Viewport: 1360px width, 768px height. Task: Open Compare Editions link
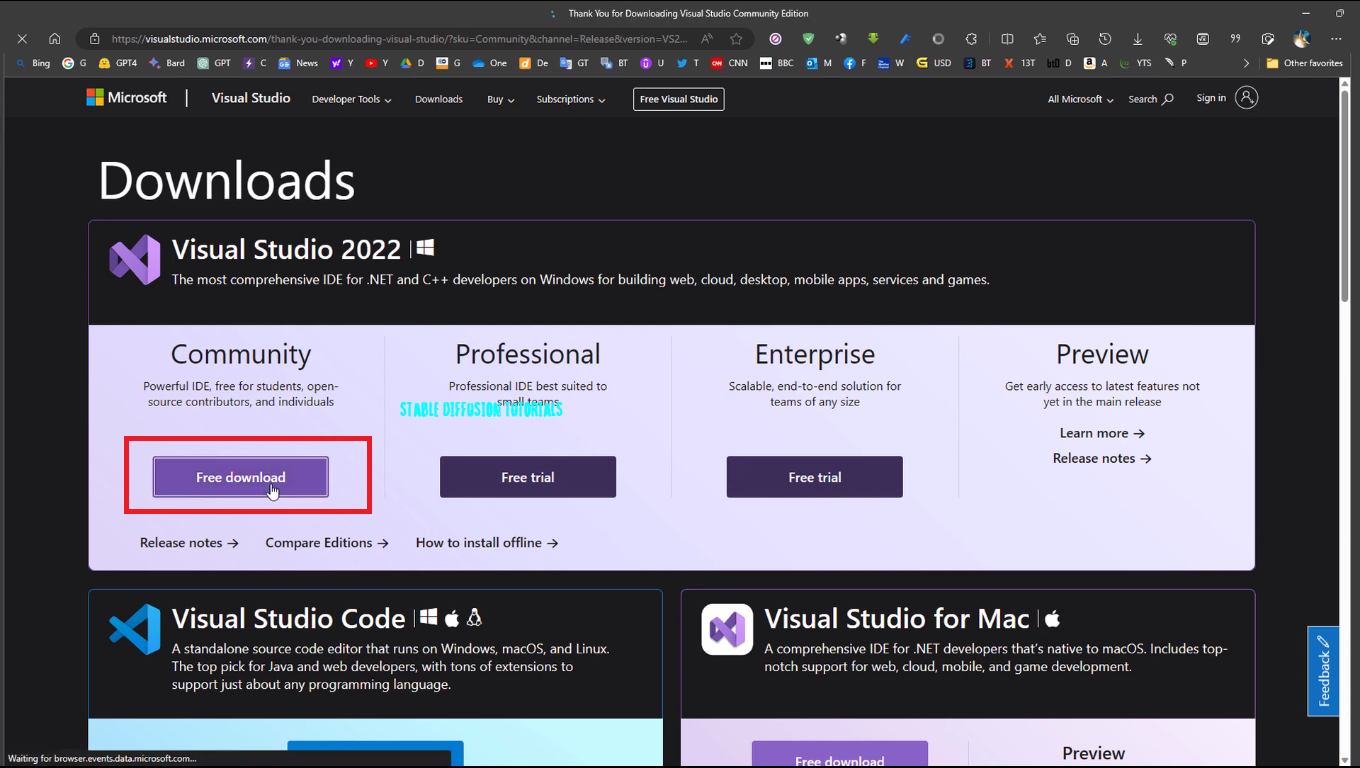326,542
